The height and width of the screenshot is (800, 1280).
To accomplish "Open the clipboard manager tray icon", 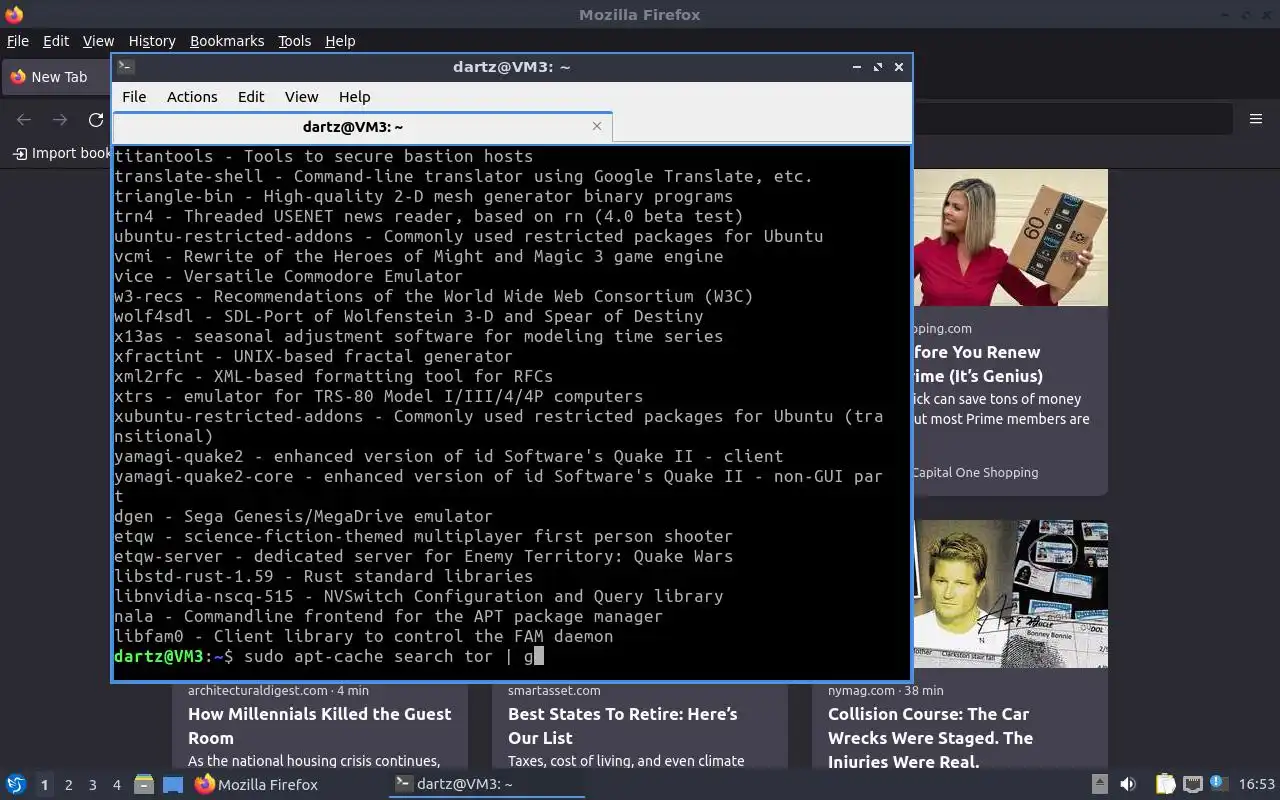I will (x=1165, y=785).
